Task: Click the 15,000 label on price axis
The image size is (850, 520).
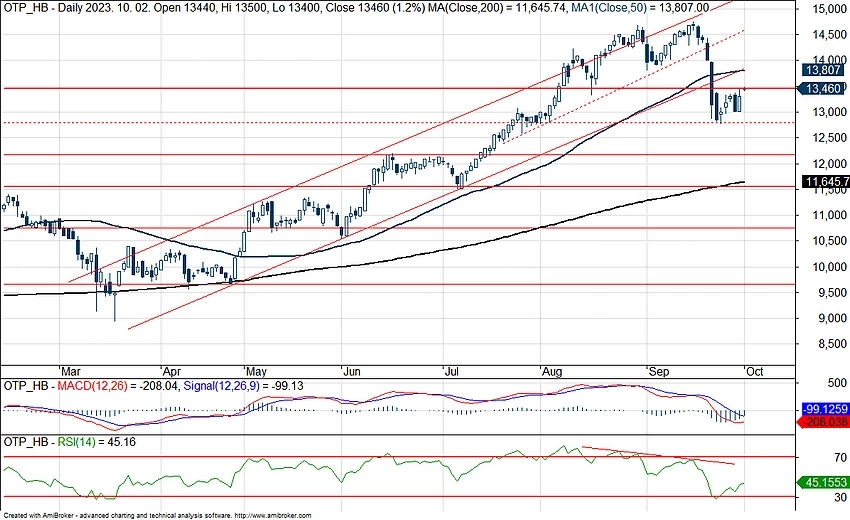Action: point(825,9)
